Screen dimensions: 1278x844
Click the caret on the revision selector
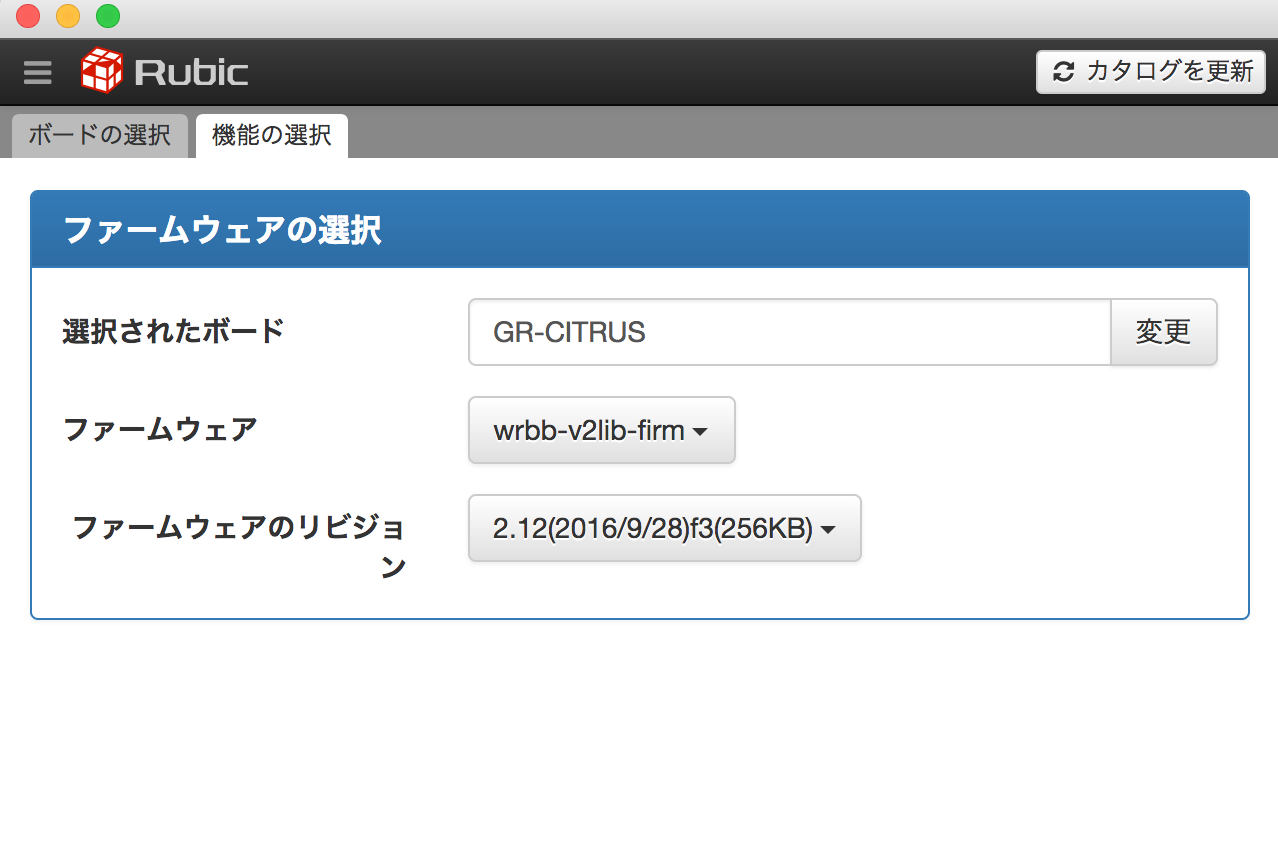pyautogui.click(x=828, y=528)
